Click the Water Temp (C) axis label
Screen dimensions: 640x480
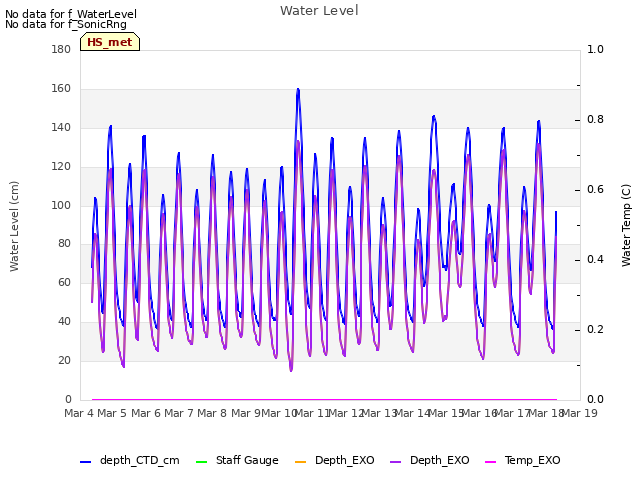[626, 226]
